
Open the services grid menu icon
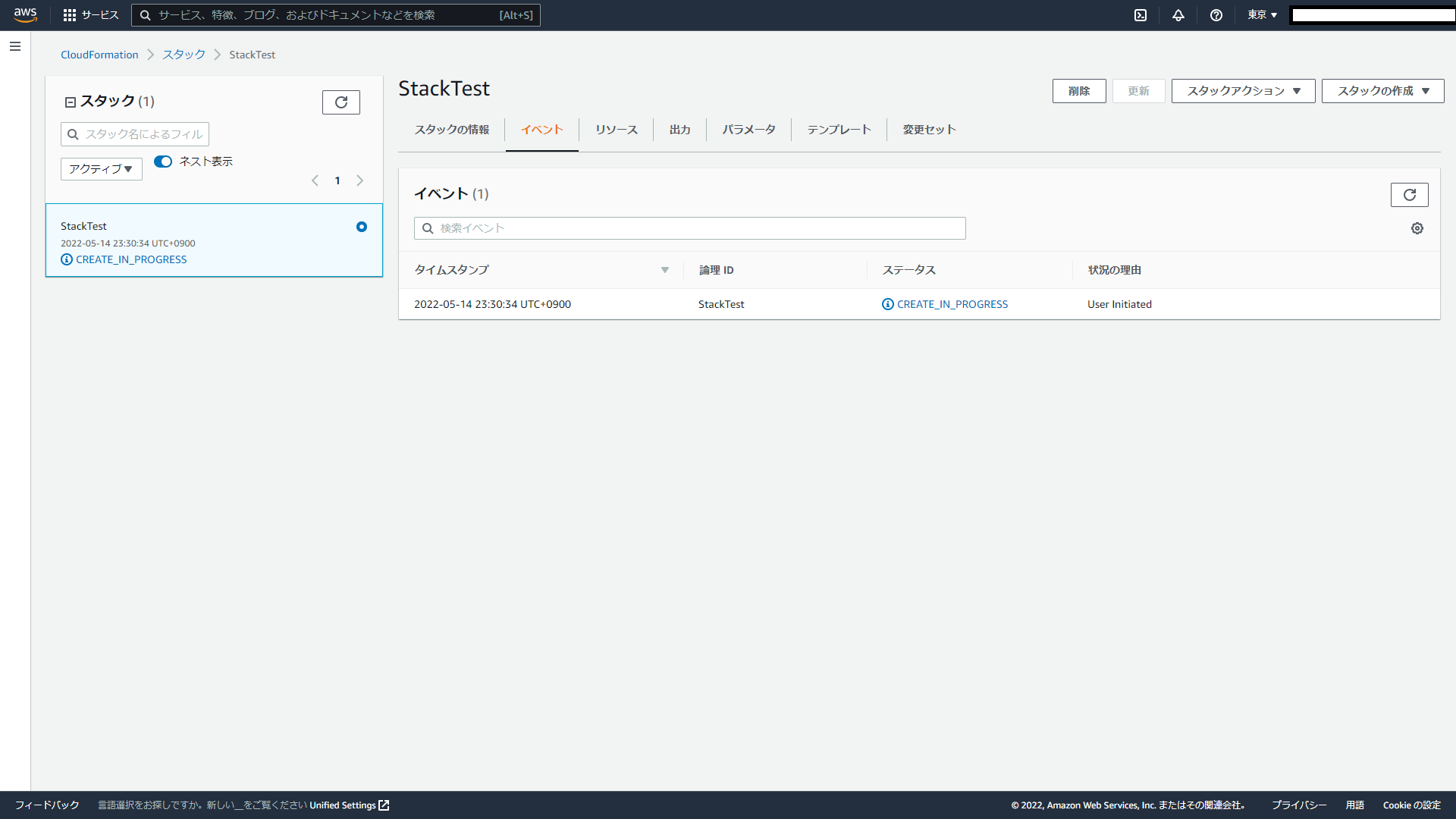(x=70, y=15)
